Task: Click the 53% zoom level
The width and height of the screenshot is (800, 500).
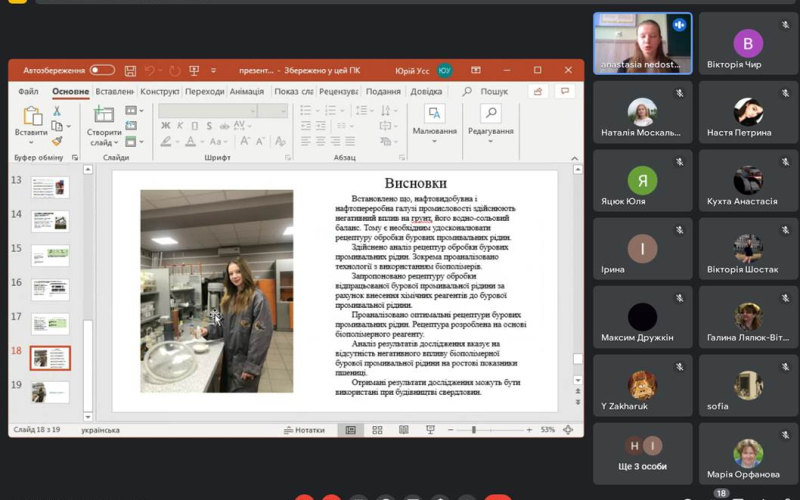Action: [547, 430]
